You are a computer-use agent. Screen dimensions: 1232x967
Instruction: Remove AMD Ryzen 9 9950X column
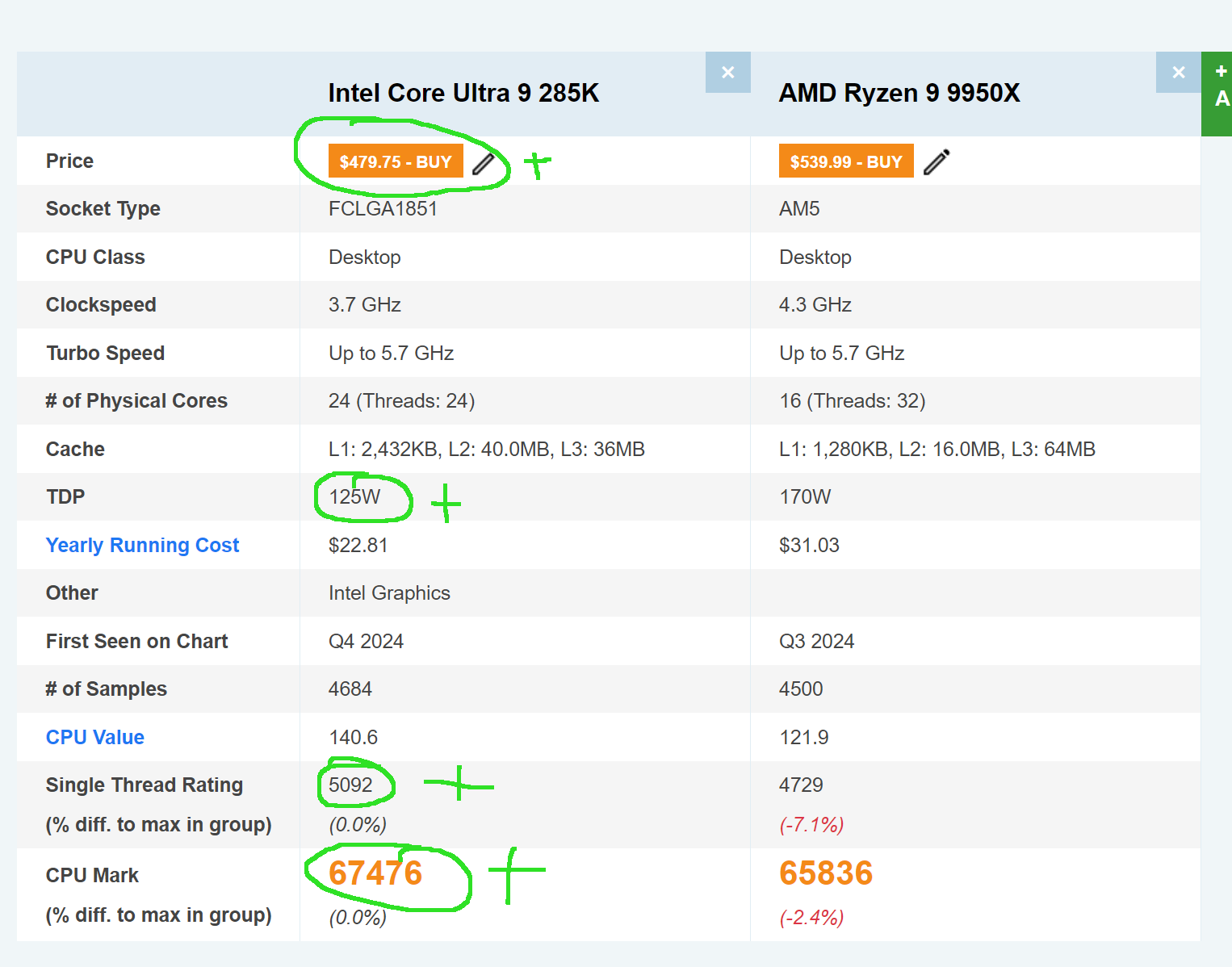(1178, 73)
